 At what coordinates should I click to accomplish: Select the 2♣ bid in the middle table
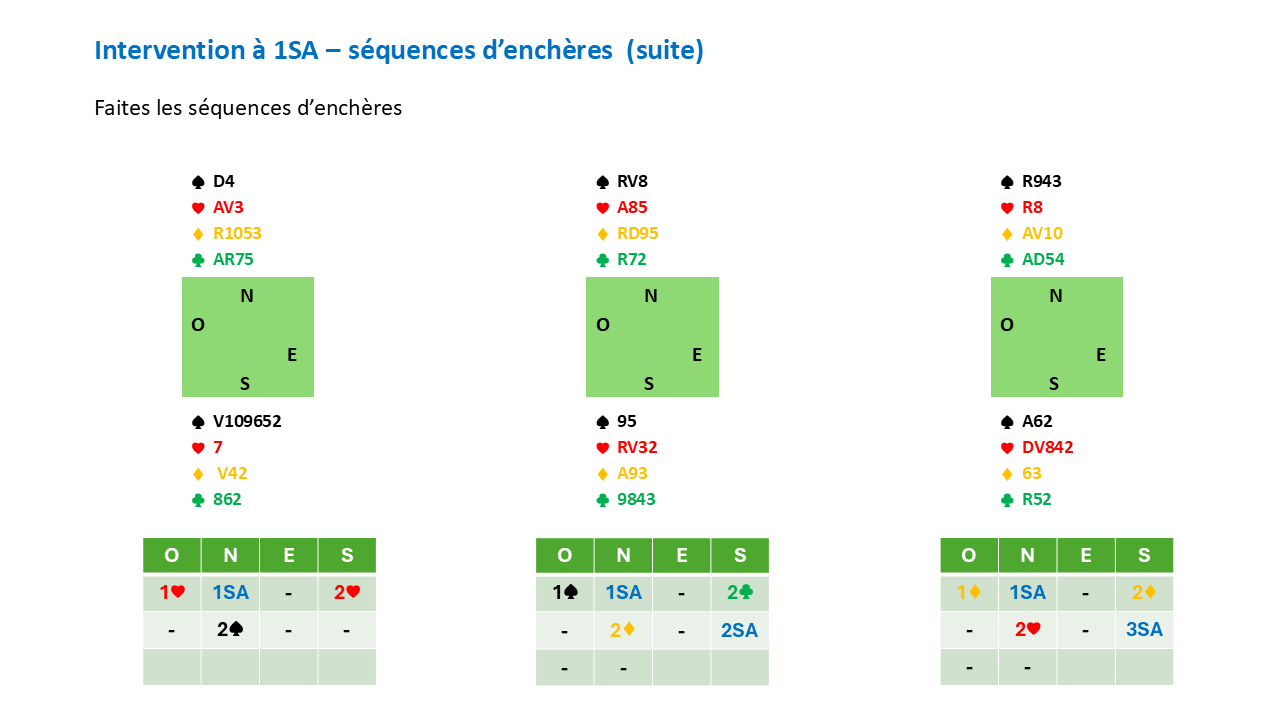coord(739,592)
